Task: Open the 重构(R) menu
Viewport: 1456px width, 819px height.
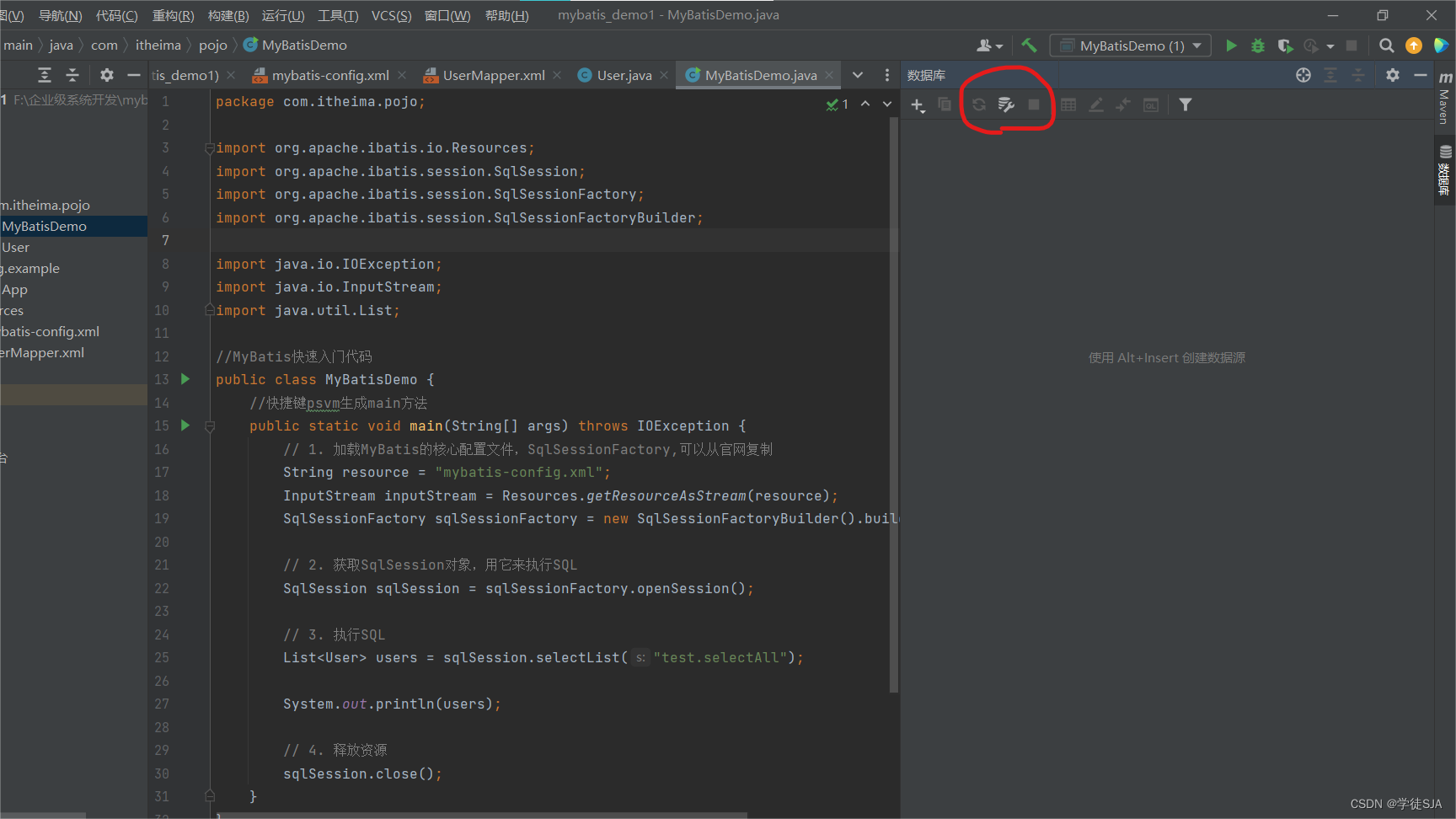Action: (174, 15)
